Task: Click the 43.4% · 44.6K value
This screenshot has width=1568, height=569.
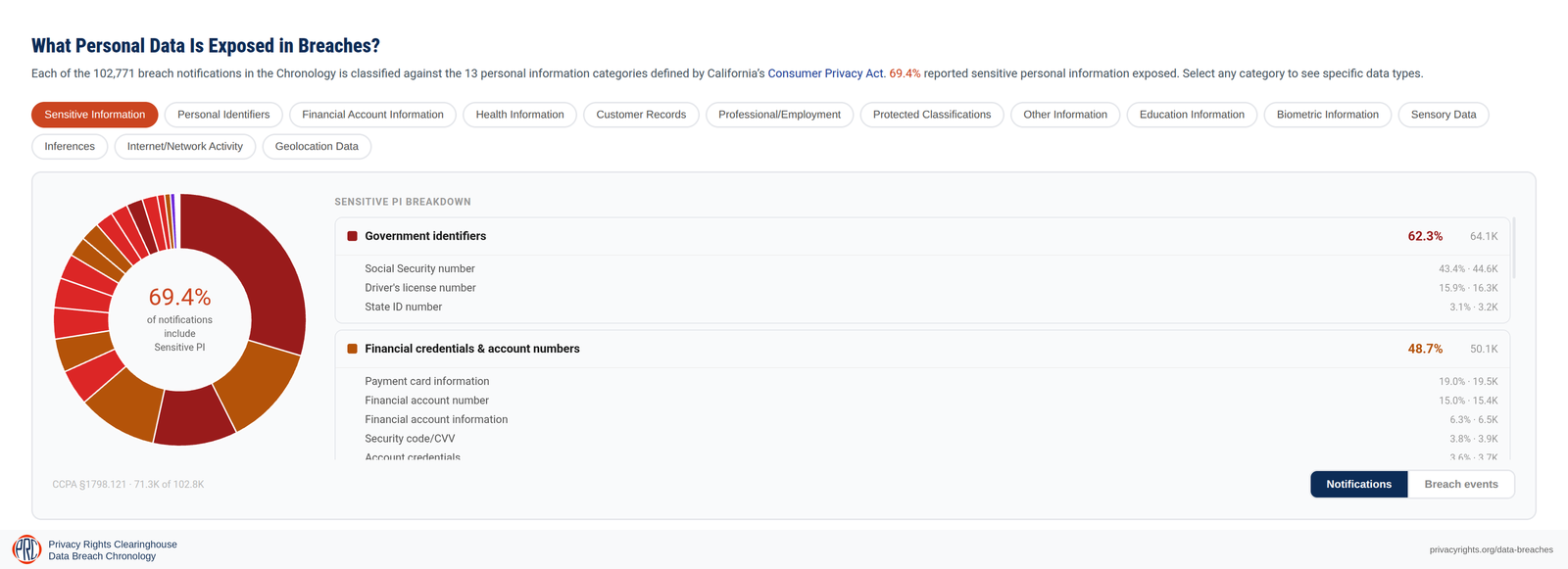Action: 1468,268
